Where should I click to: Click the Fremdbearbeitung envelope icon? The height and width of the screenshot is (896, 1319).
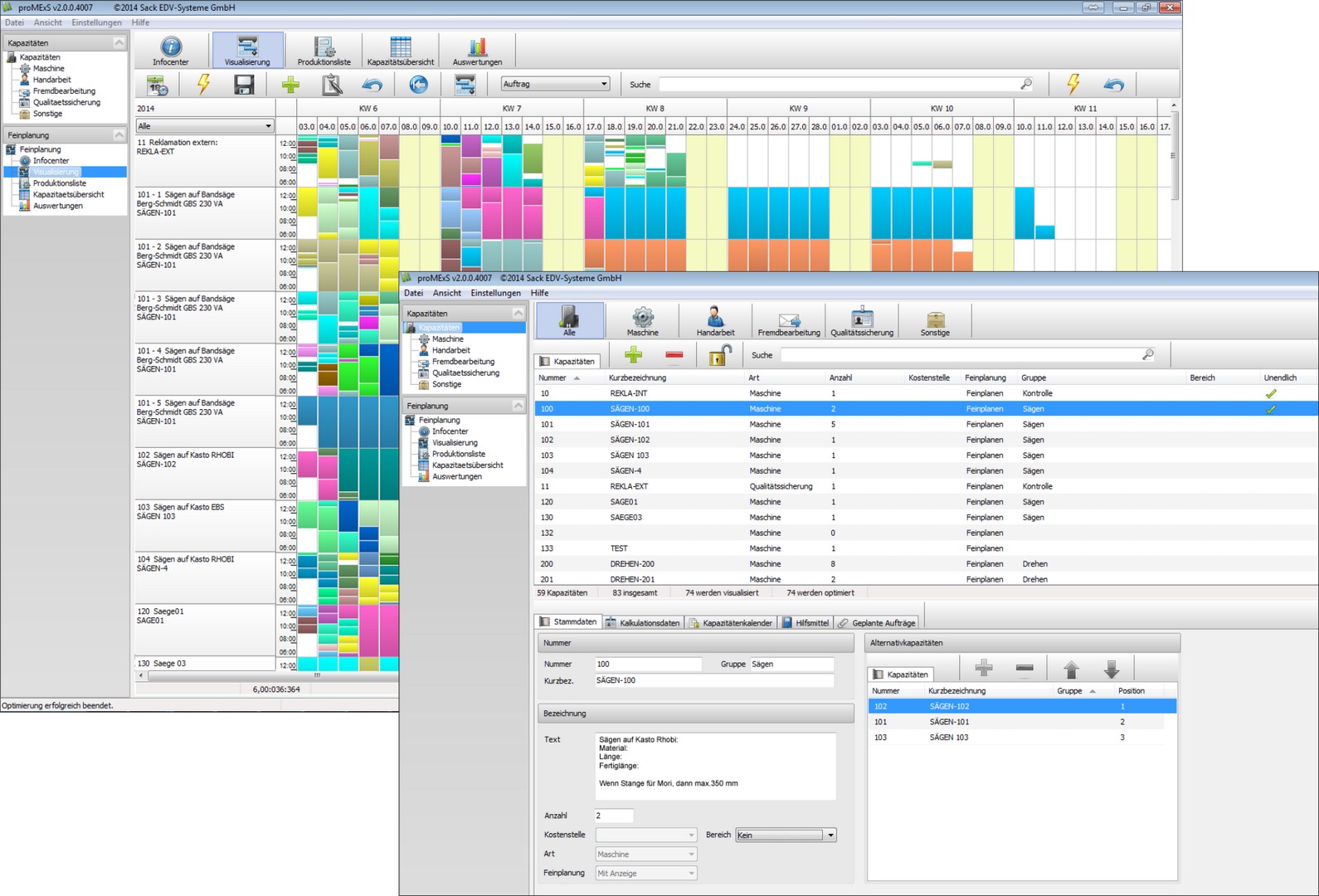pos(788,321)
